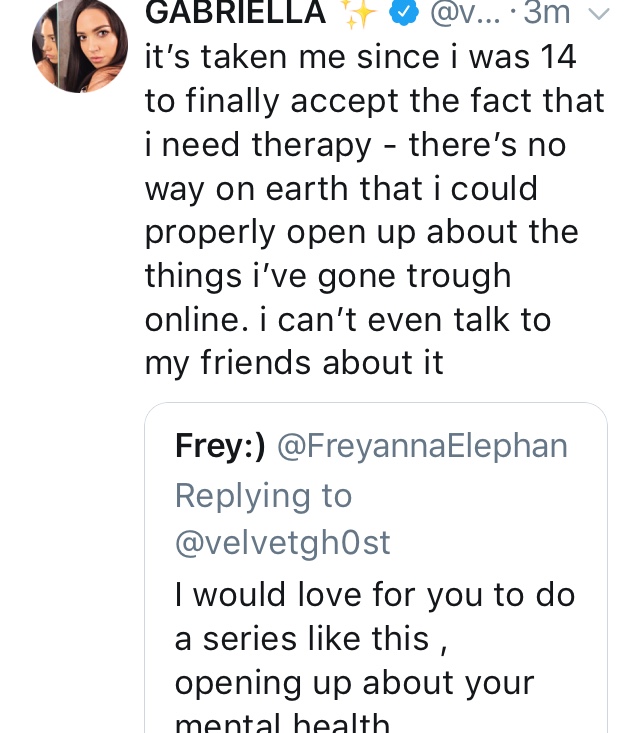Open the @FreyannaElephan handle
The width and height of the screenshot is (640, 733).
coord(421,446)
